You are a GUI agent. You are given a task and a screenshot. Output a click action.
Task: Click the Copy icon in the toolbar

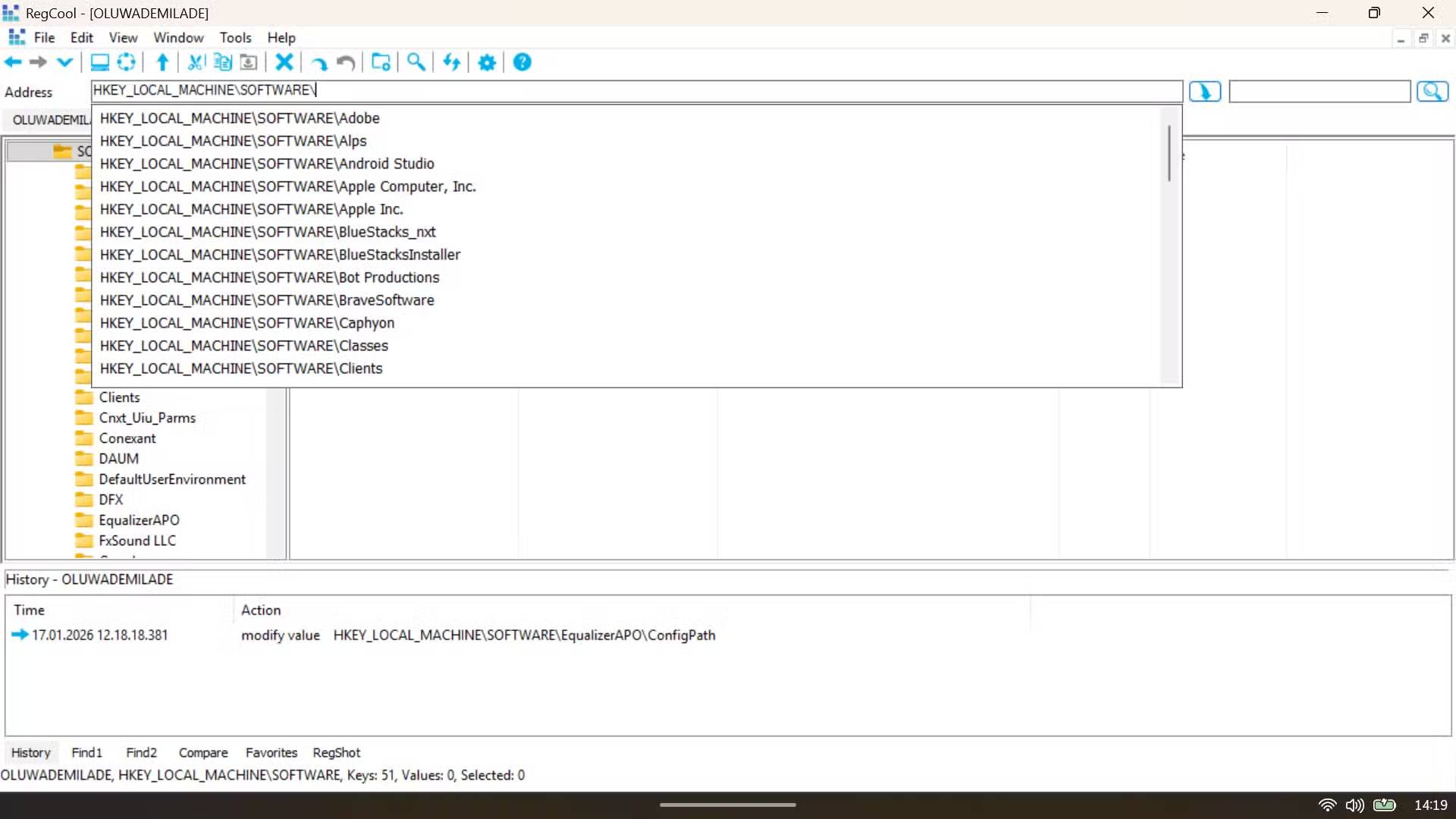(x=221, y=62)
